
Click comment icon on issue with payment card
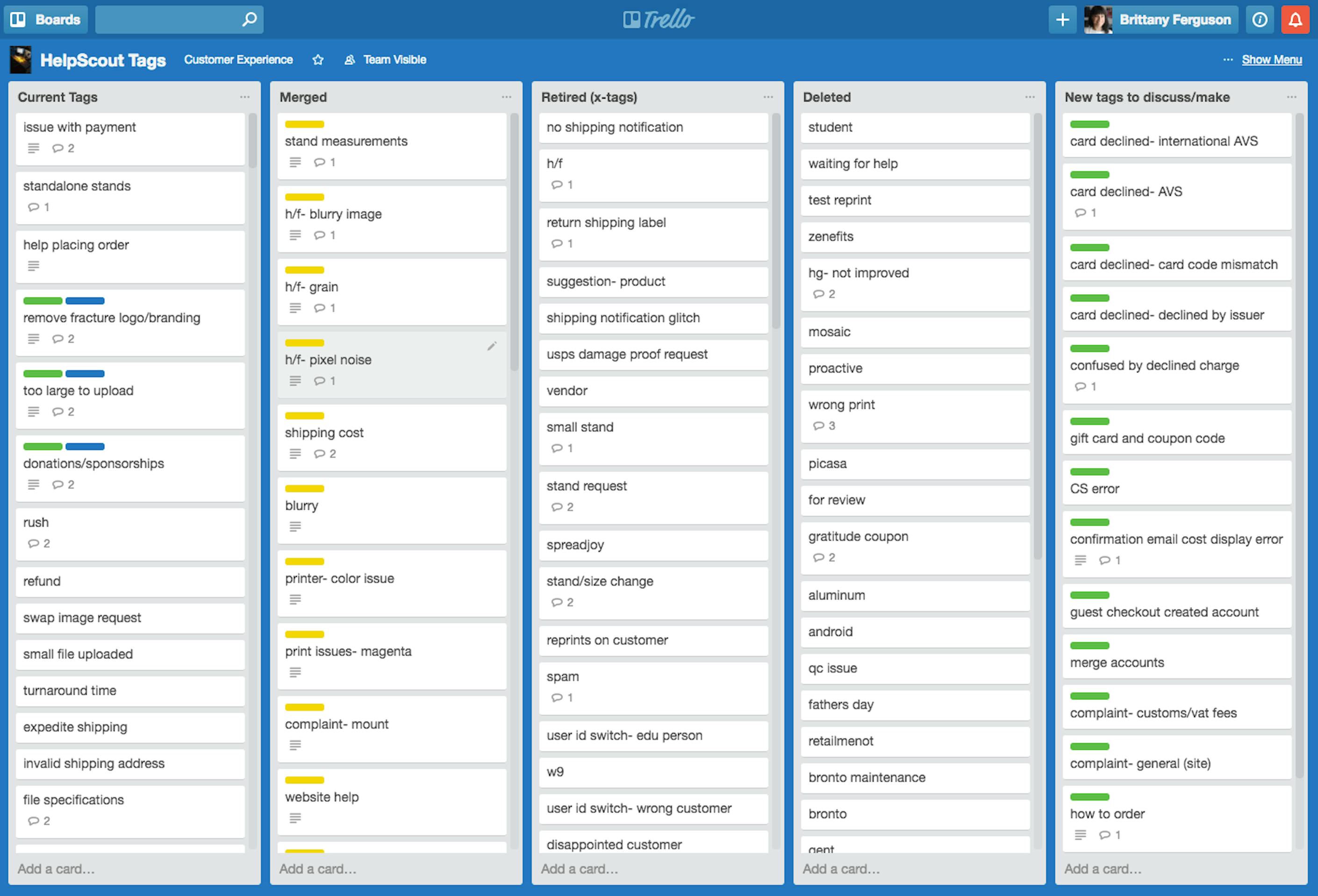tap(58, 149)
